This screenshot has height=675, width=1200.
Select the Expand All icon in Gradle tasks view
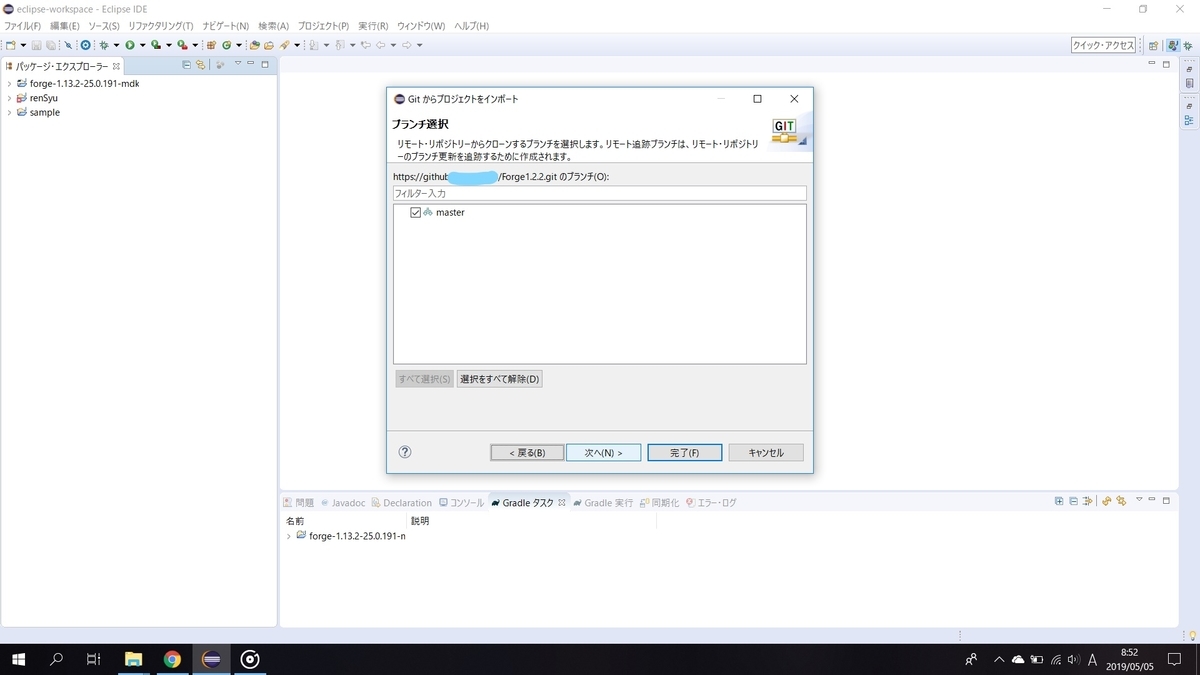pos(1059,501)
